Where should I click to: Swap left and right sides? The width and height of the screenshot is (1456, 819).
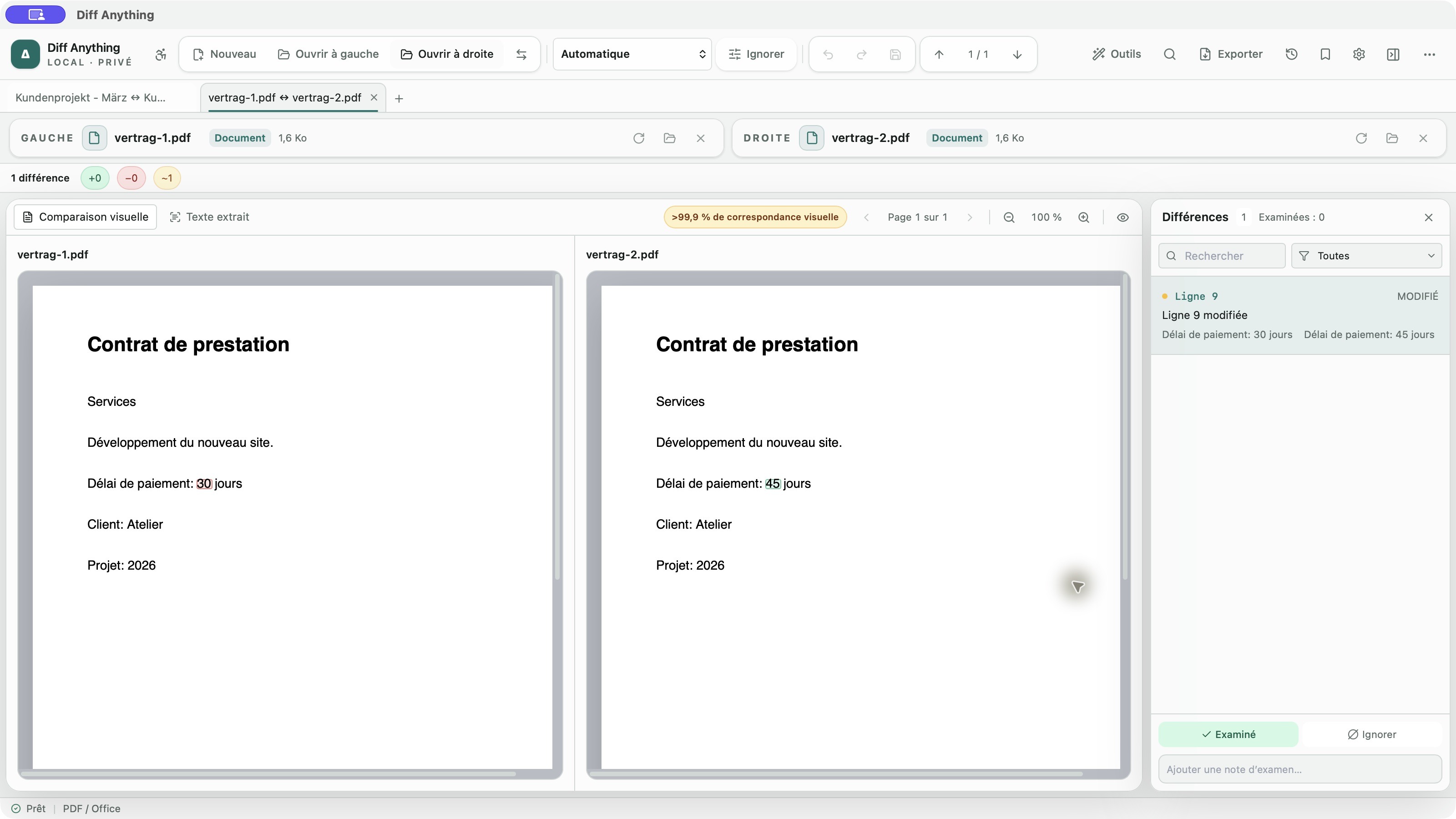521,54
